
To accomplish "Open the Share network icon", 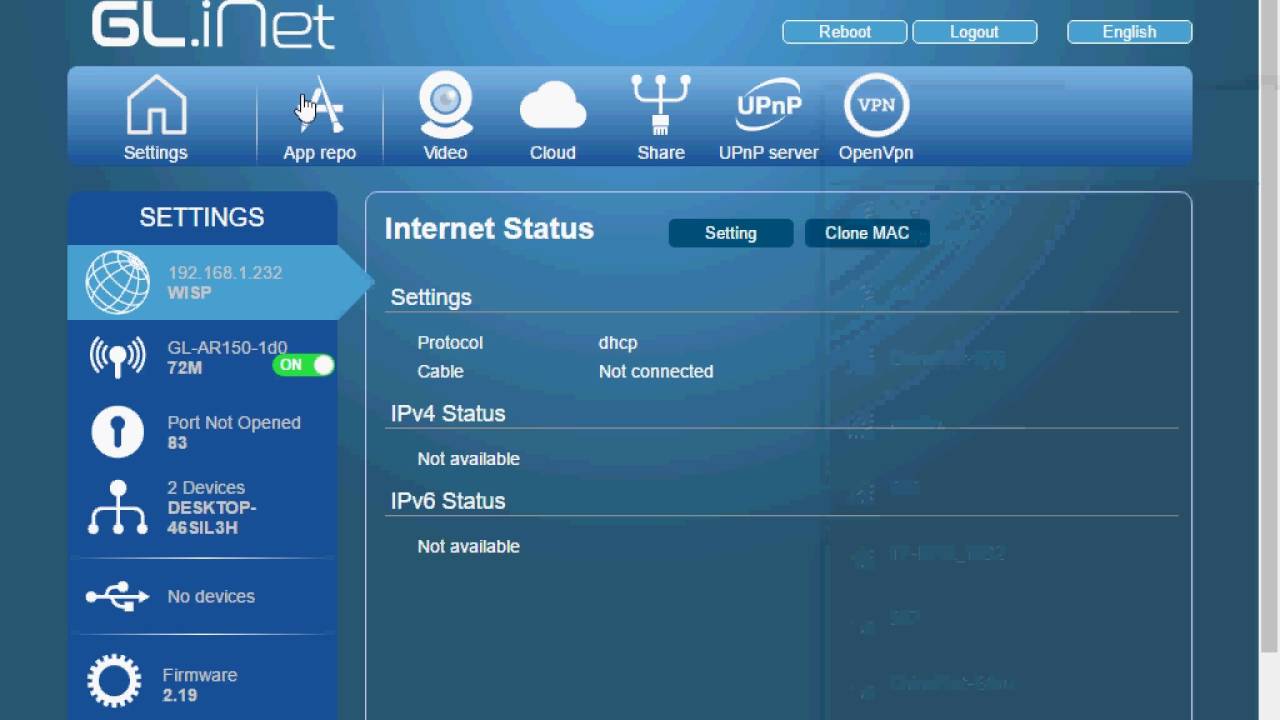I will 661,105.
